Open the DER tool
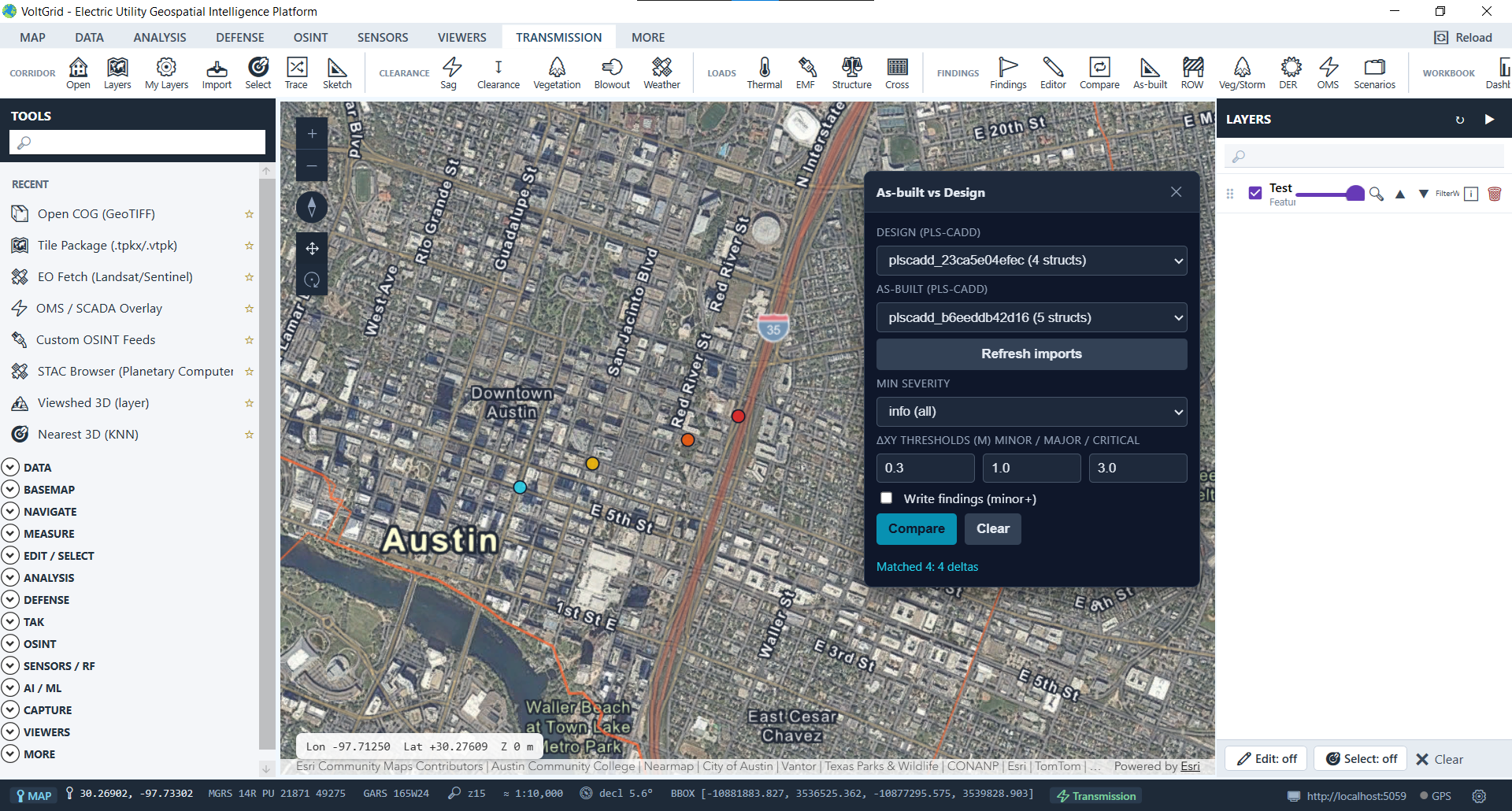 (x=1288, y=73)
